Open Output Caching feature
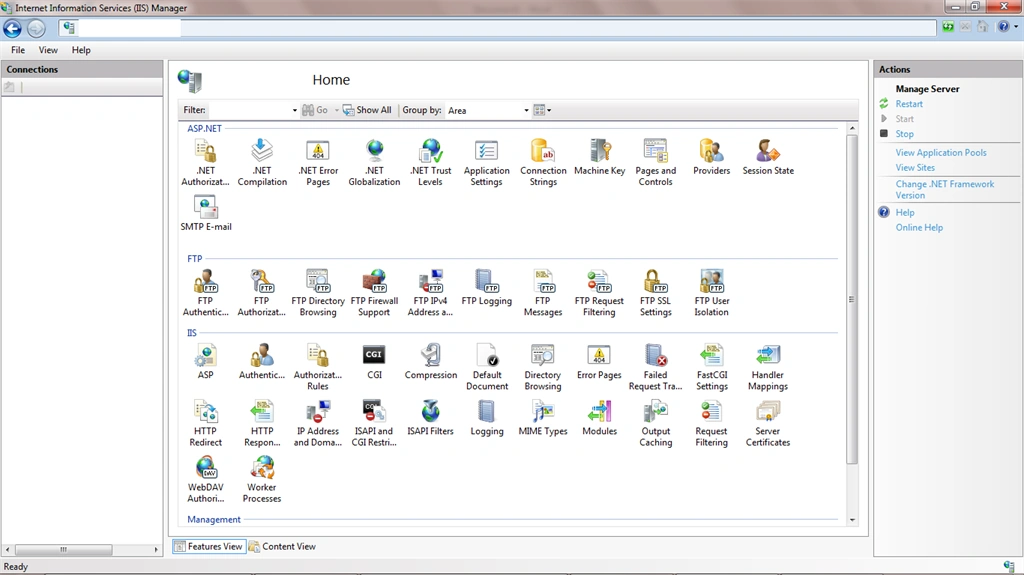 click(x=656, y=423)
